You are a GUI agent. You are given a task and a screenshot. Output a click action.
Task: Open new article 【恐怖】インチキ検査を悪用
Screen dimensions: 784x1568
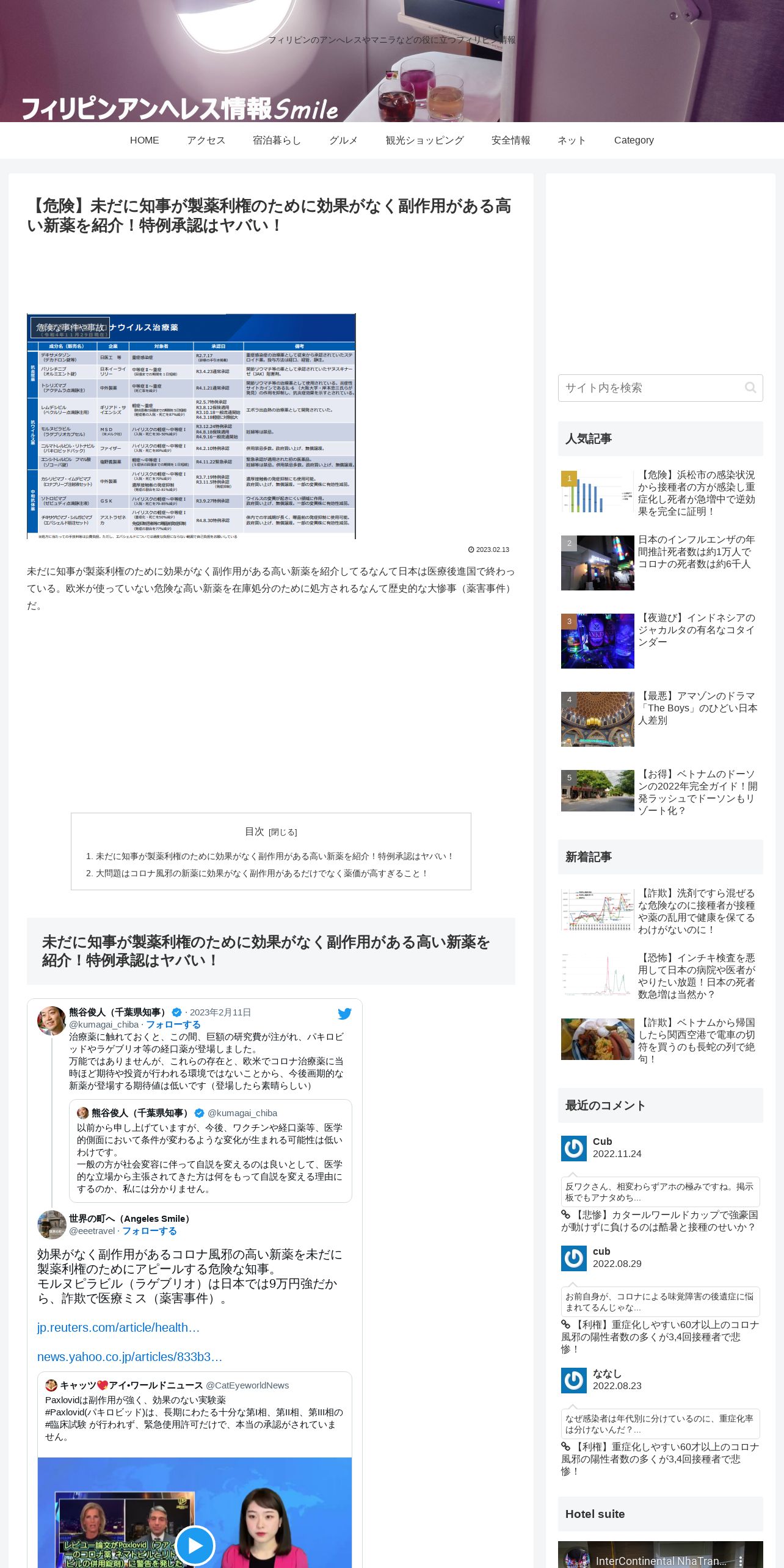pyautogui.click(x=697, y=976)
